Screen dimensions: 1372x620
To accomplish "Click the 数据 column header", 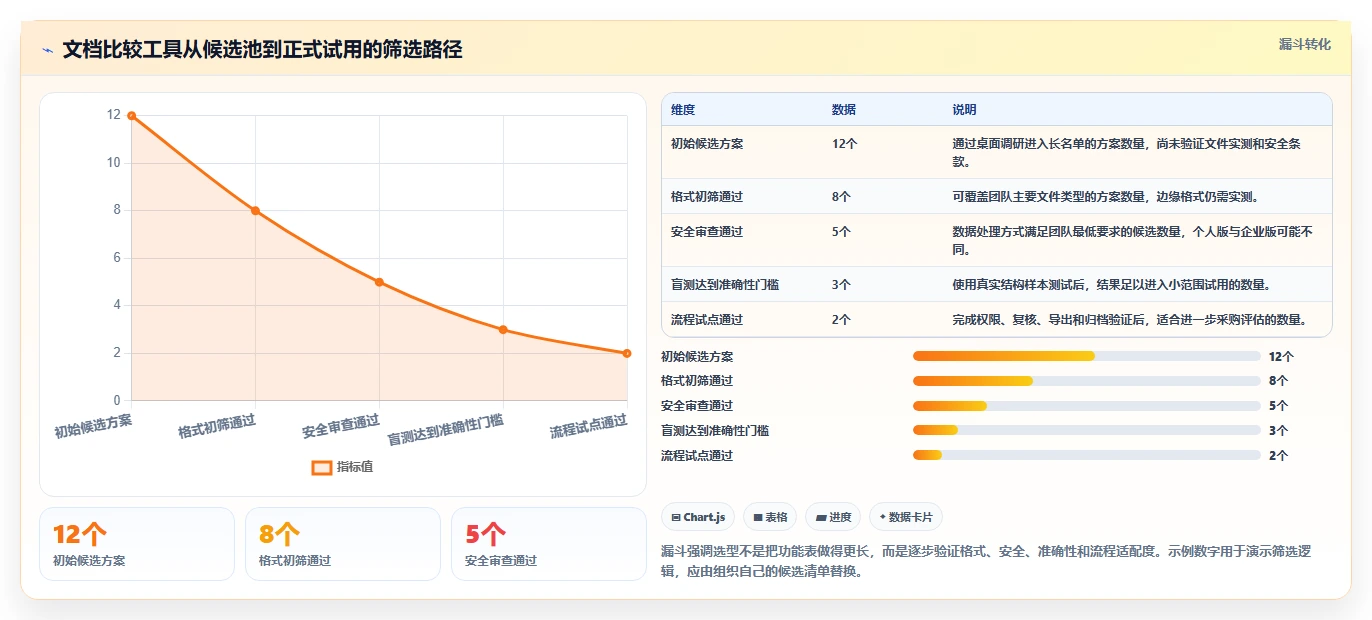I will (844, 109).
